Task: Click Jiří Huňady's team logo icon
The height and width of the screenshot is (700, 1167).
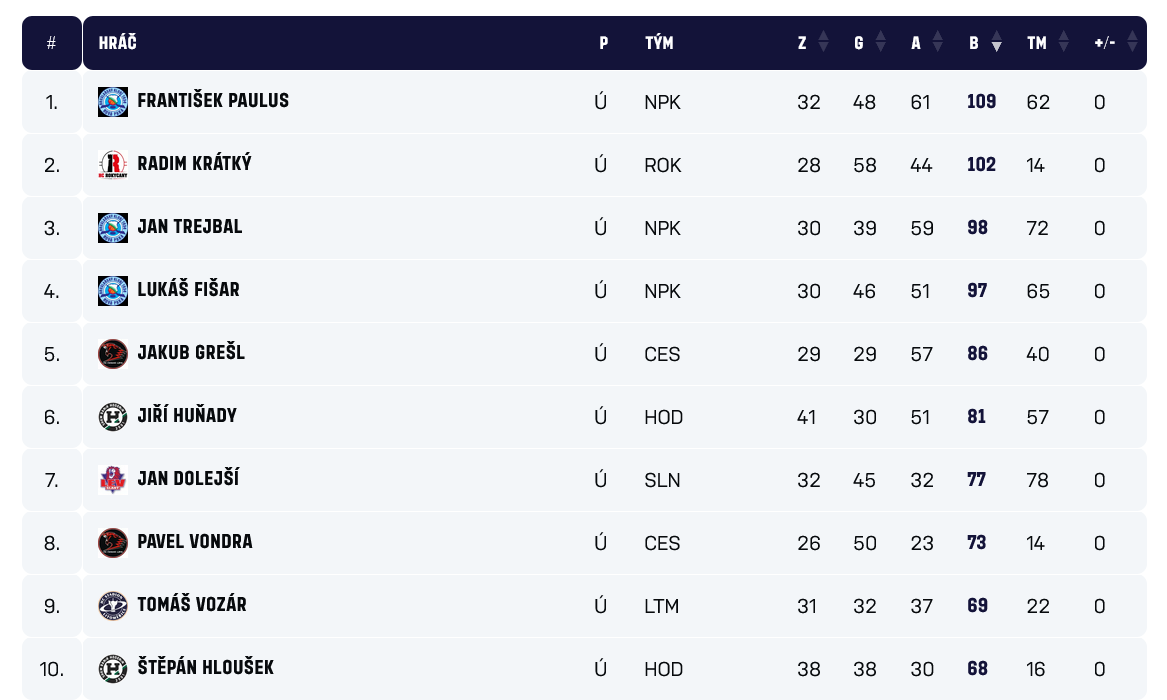Action: tap(113, 417)
